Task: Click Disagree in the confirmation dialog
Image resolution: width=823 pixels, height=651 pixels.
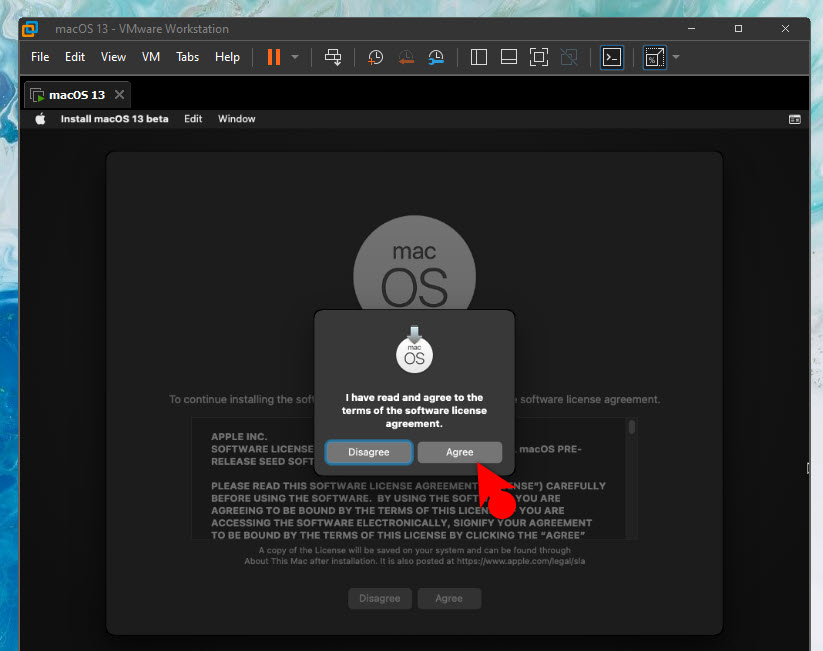Action: click(x=368, y=452)
